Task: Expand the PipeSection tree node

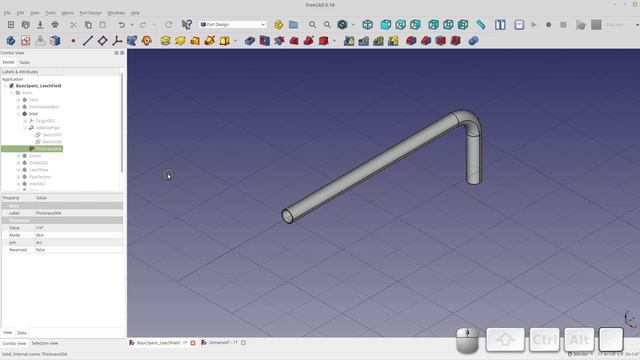Action: click(18, 177)
